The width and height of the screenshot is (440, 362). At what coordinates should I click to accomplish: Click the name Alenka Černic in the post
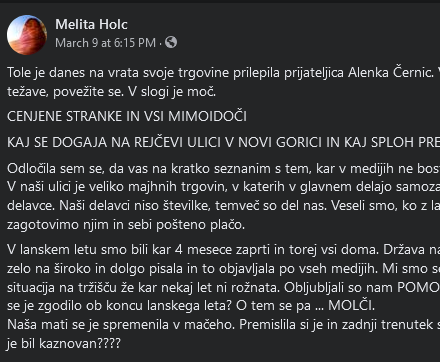pyautogui.click(x=390, y=73)
